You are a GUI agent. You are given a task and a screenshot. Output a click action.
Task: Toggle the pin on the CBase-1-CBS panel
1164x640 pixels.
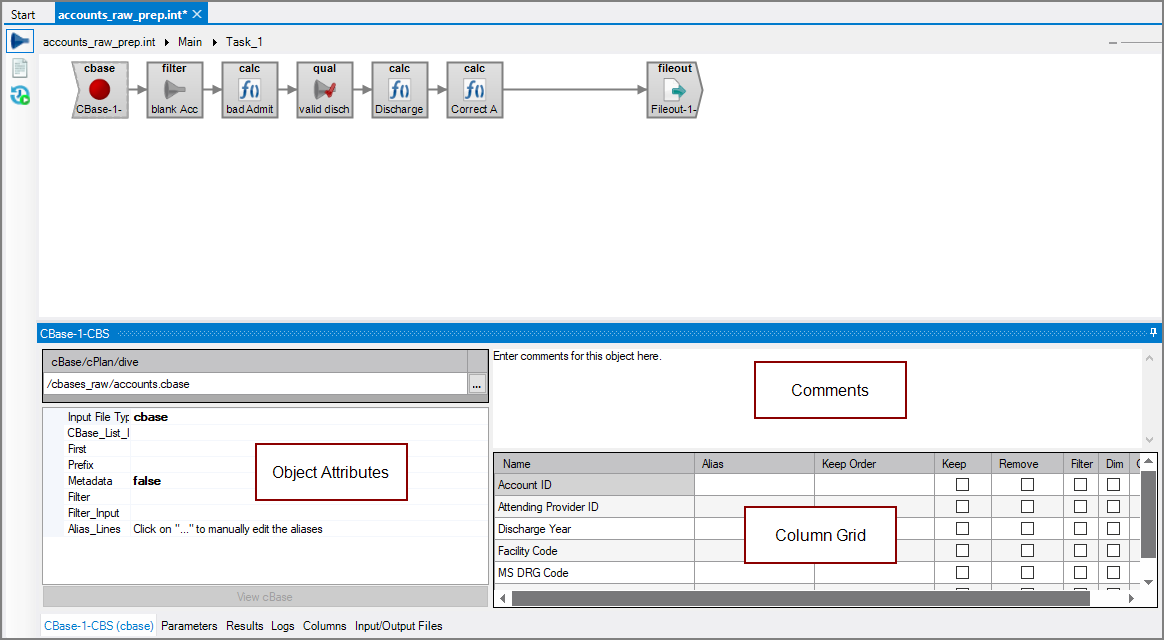[x=1152, y=331]
